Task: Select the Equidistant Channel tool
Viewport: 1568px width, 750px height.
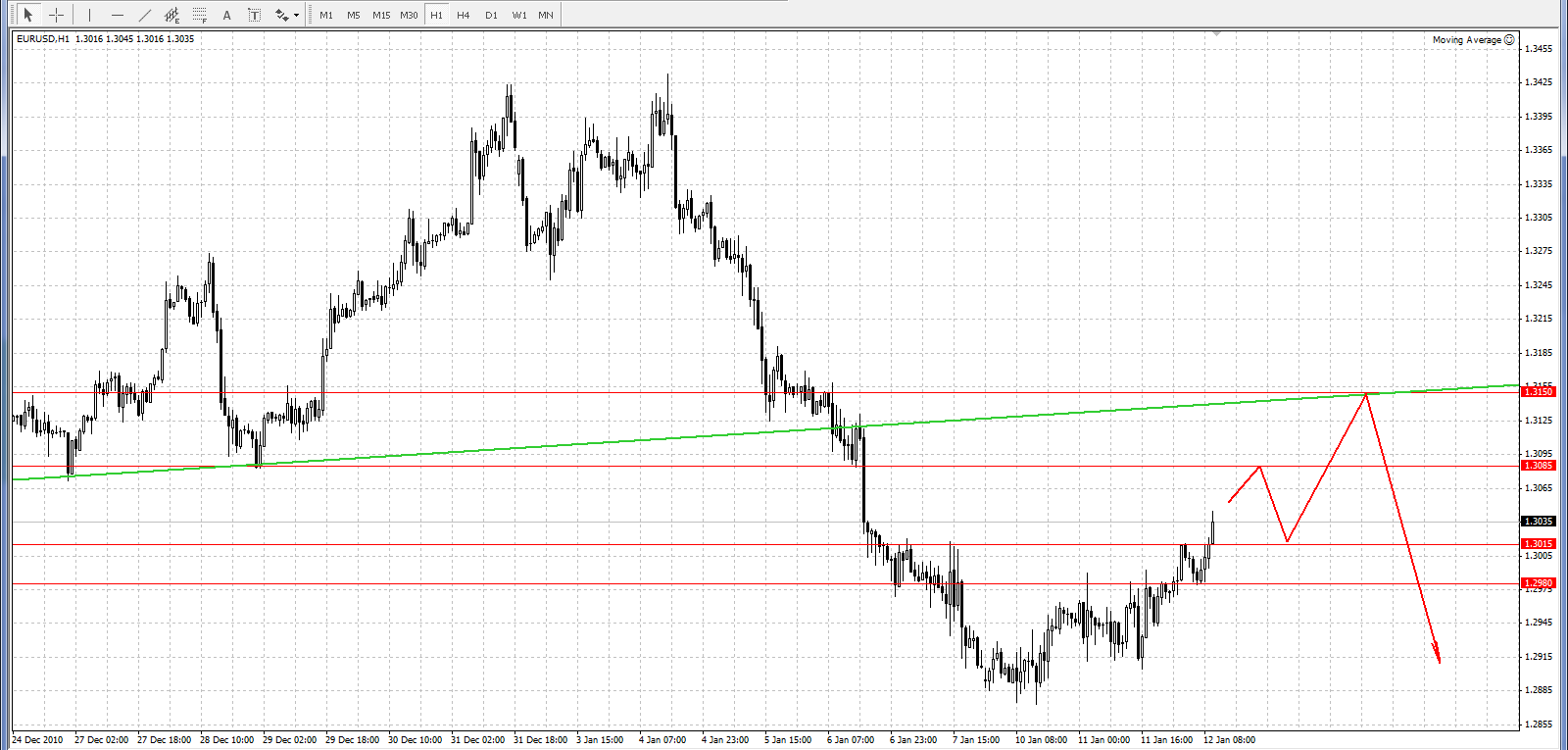Action: tap(172, 15)
